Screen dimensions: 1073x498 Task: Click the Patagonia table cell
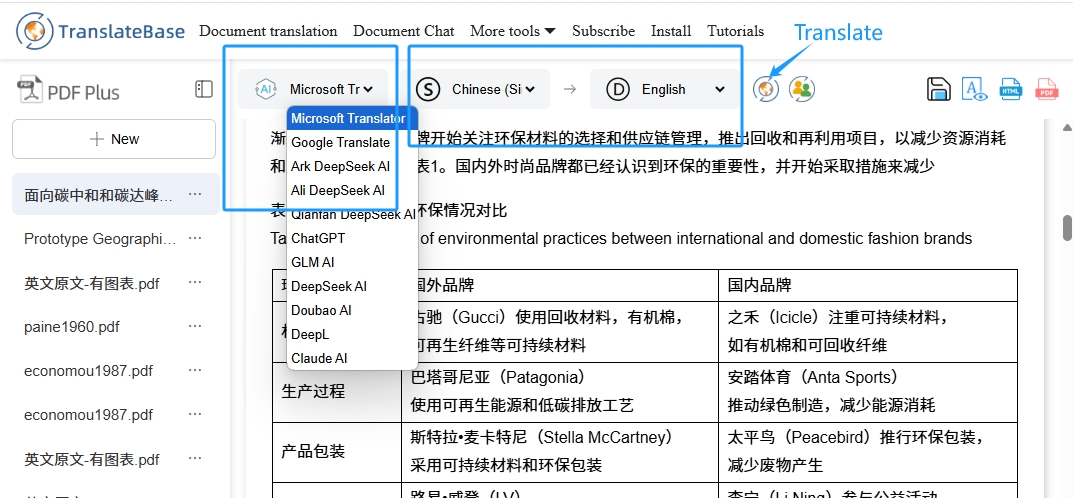point(560,392)
